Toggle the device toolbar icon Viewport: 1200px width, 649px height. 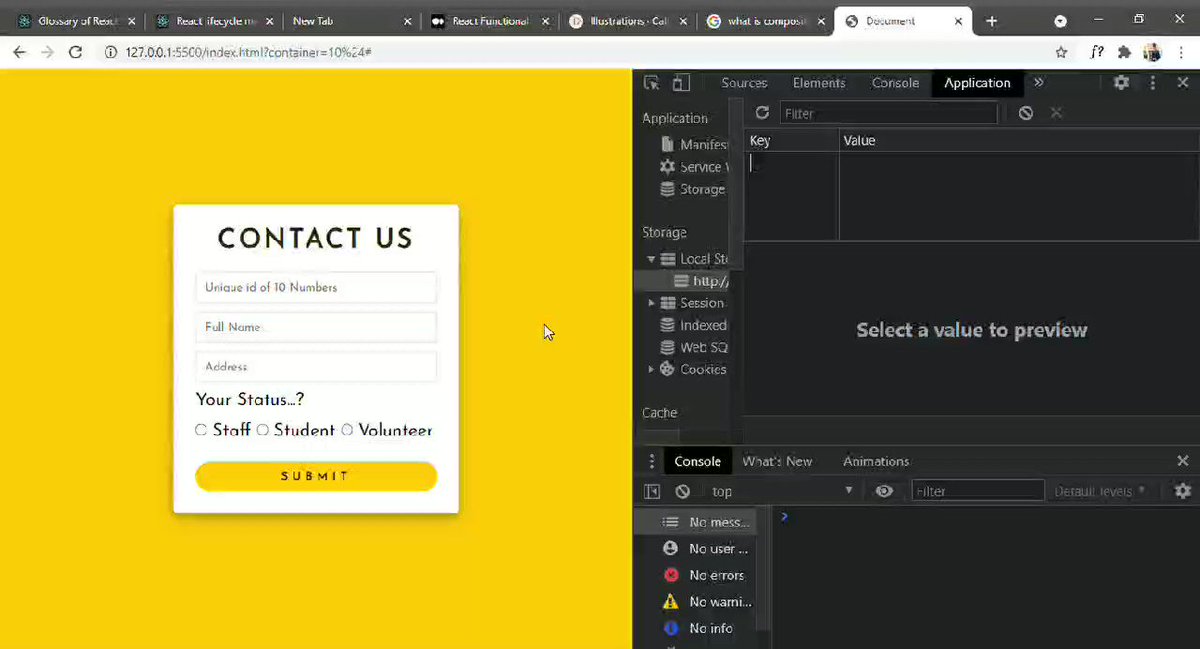pos(681,83)
